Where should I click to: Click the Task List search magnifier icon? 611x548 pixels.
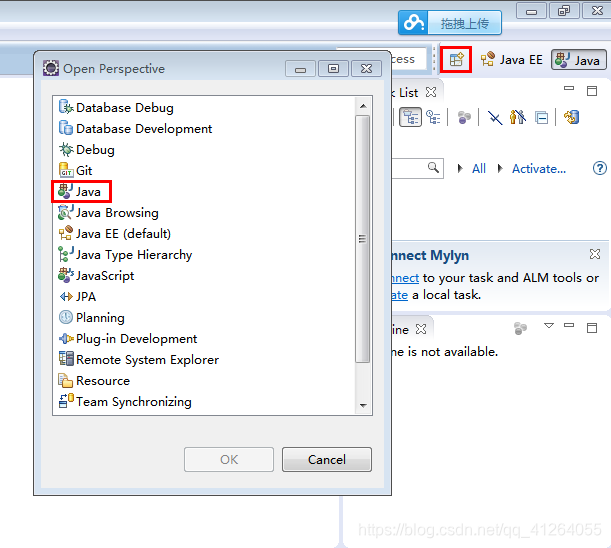pos(433,168)
